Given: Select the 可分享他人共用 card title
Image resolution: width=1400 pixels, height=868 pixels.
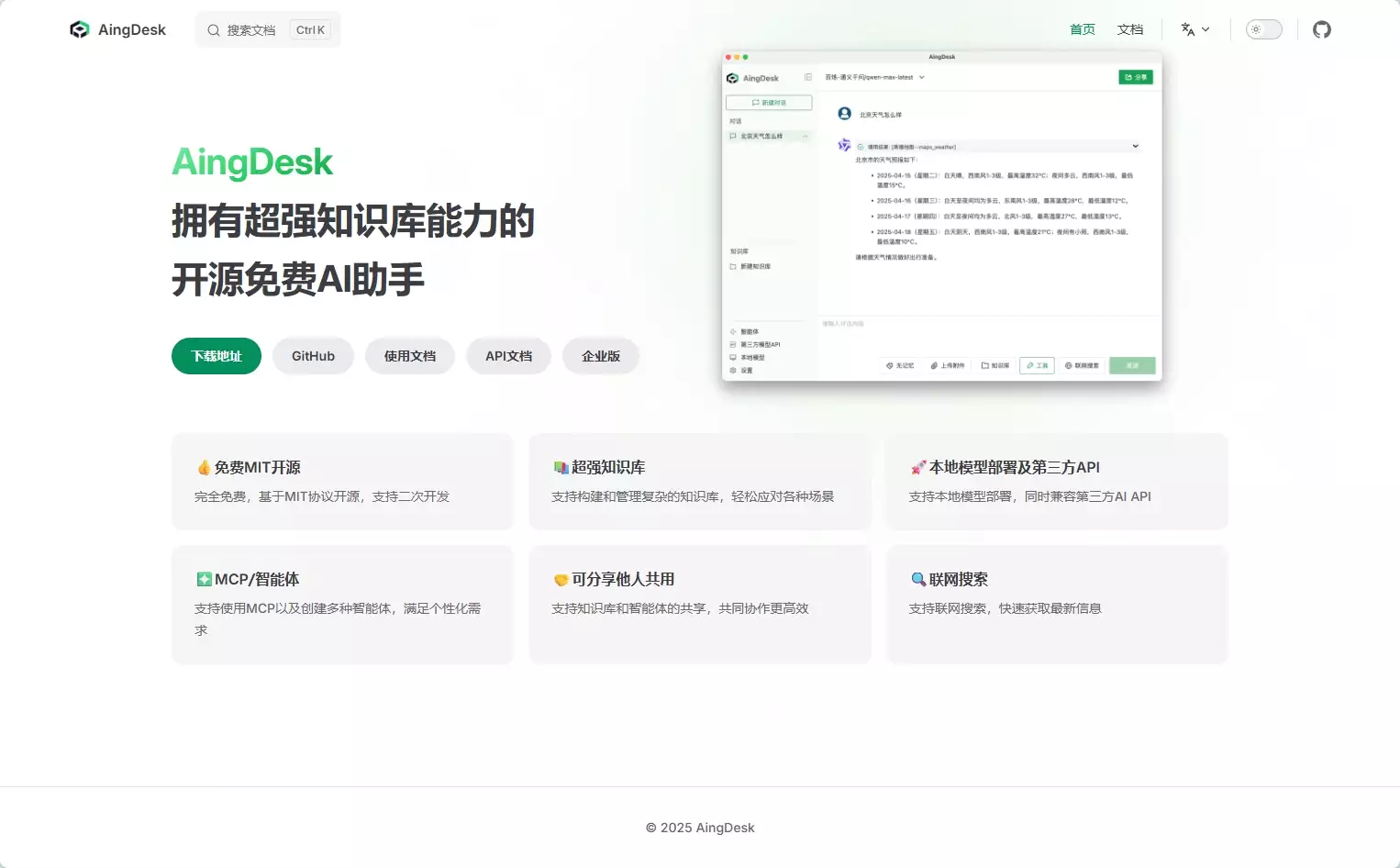Looking at the screenshot, I should pos(623,580).
